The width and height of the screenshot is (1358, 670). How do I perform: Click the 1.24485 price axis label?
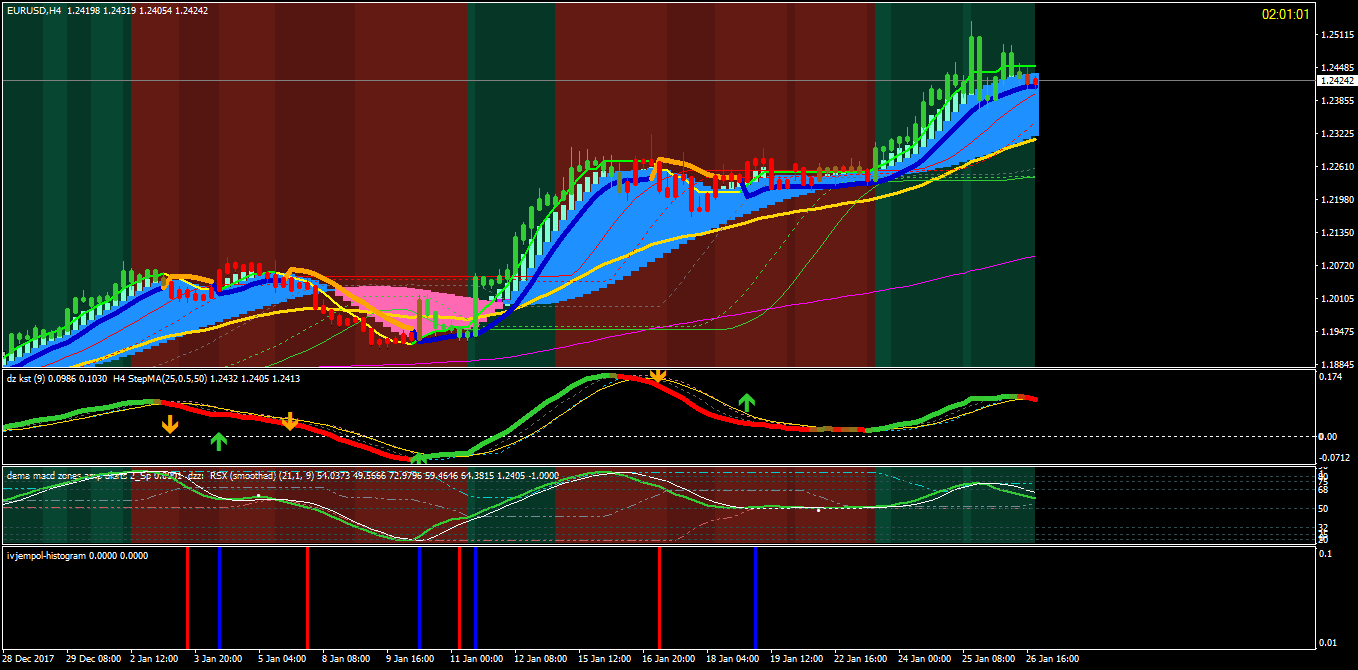click(1337, 68)
